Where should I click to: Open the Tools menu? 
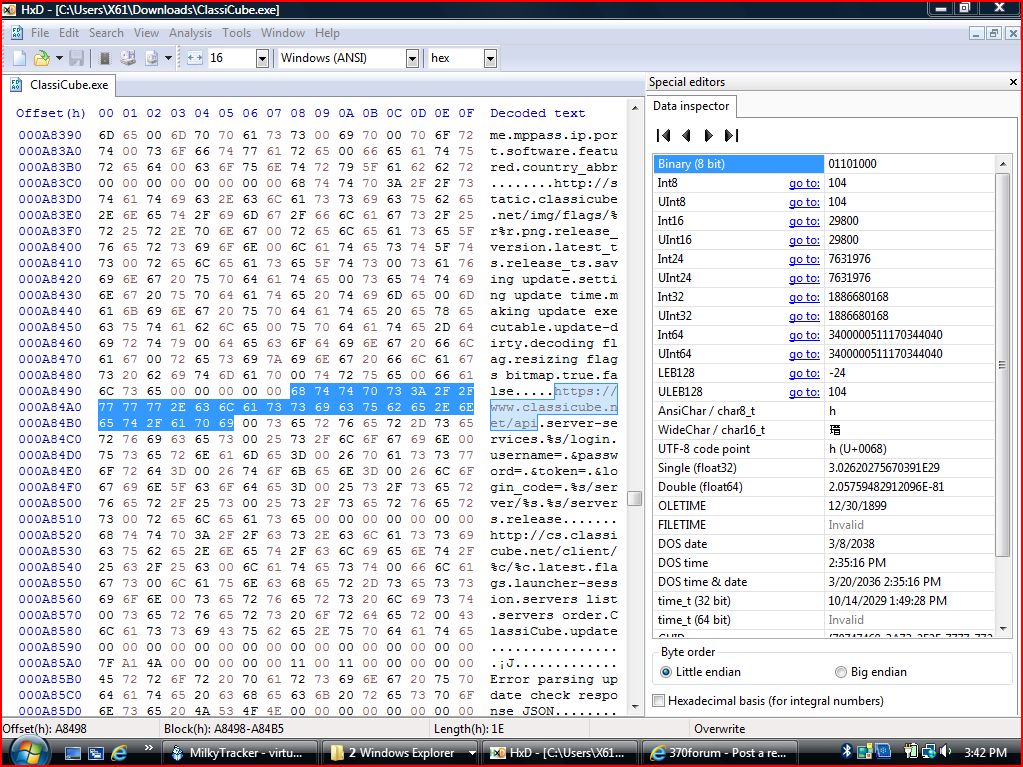click(236, 33)
